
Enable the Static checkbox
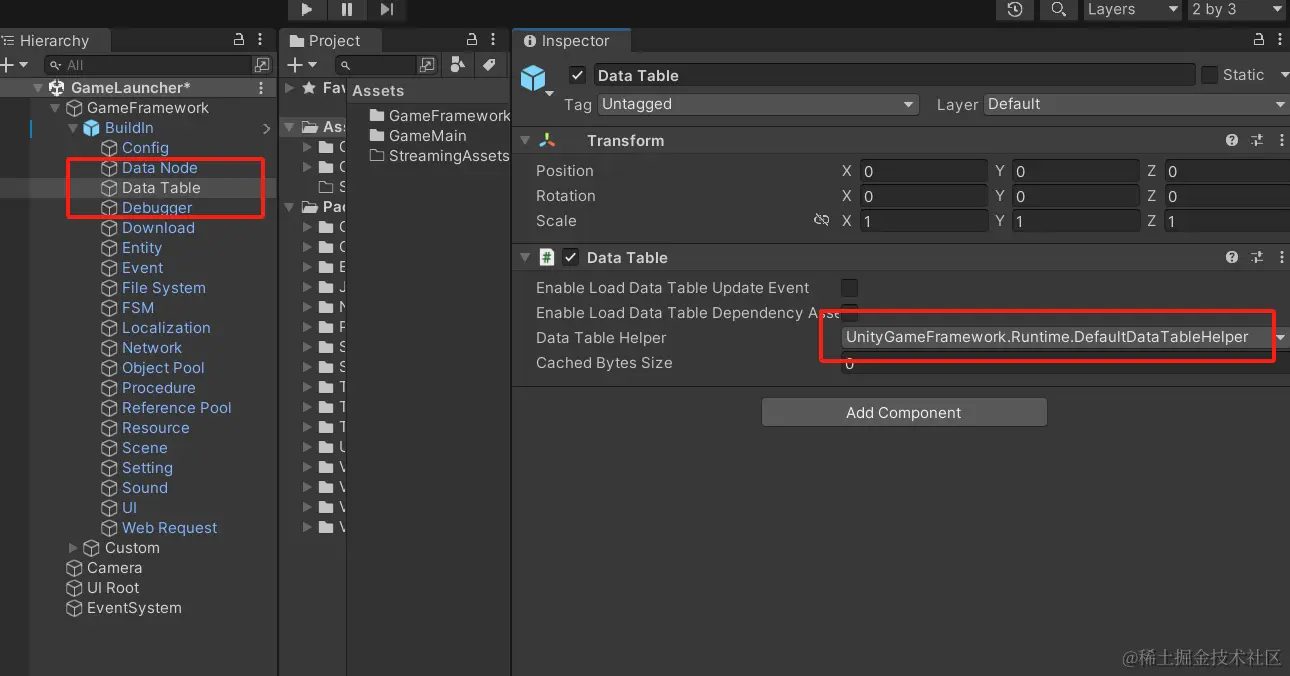pyautogui.click(x=1210, y=75)
